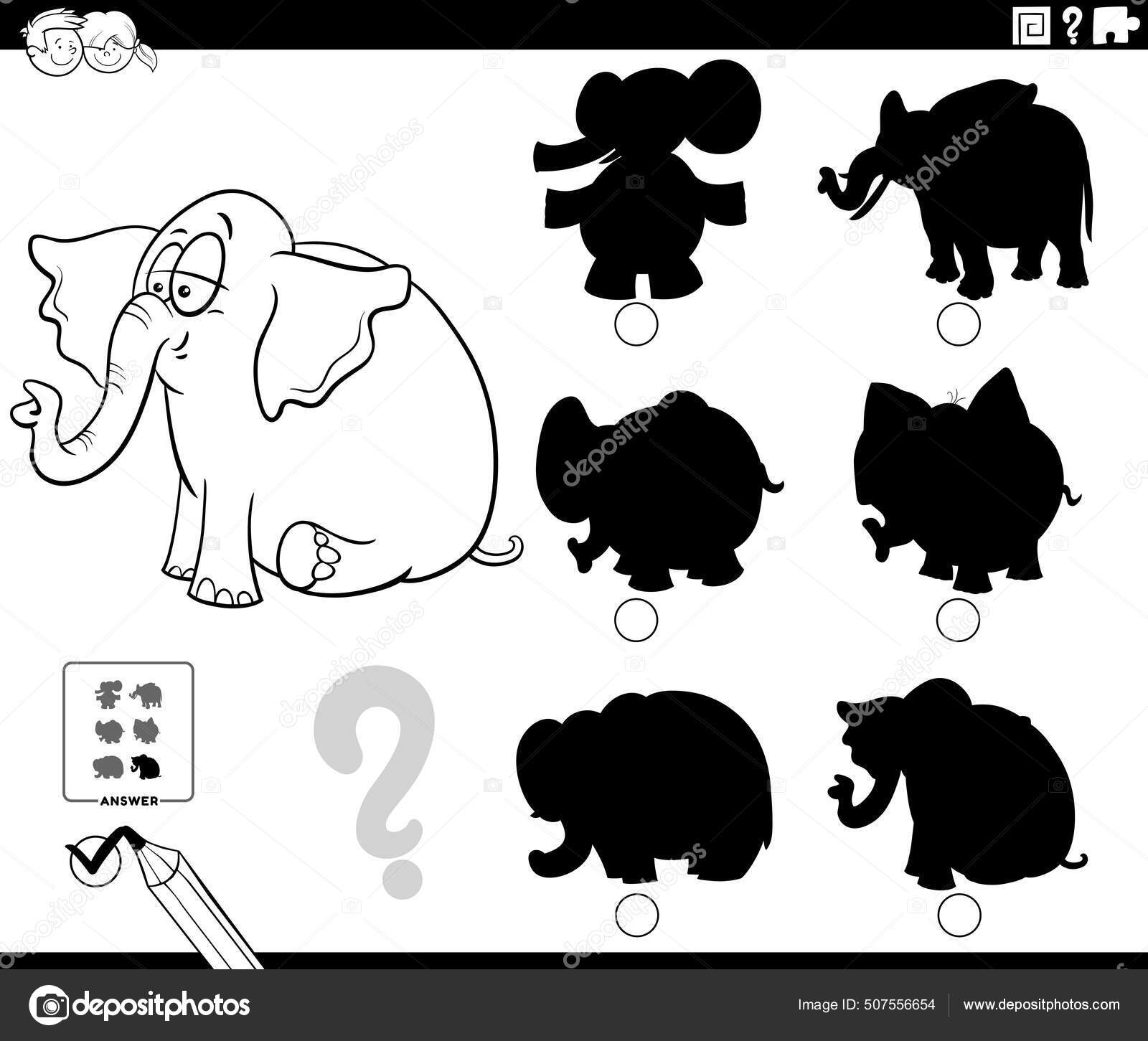Image resolution: width=1148 pixels, height=1041 pixels.
Task: Click the depositphotos logo in footer
Action: [x=141, y=1004]
